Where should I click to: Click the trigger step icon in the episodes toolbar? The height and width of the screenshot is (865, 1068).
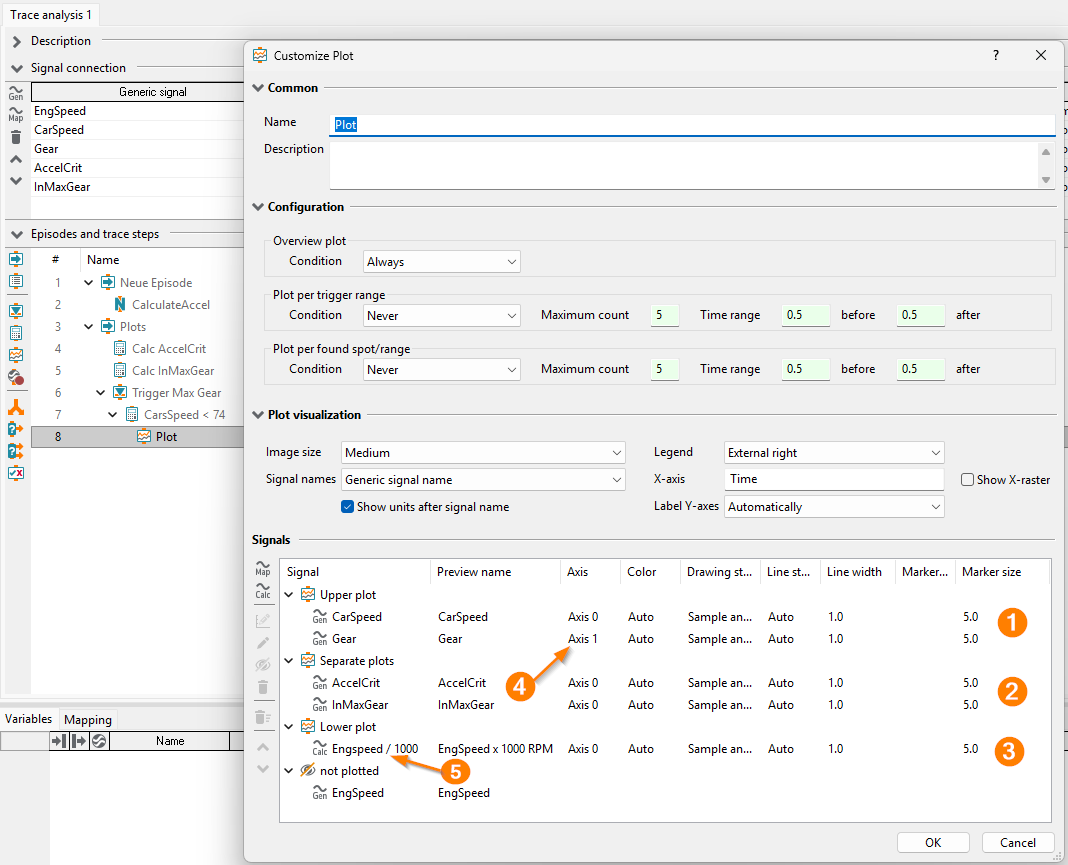coord(16,311)
